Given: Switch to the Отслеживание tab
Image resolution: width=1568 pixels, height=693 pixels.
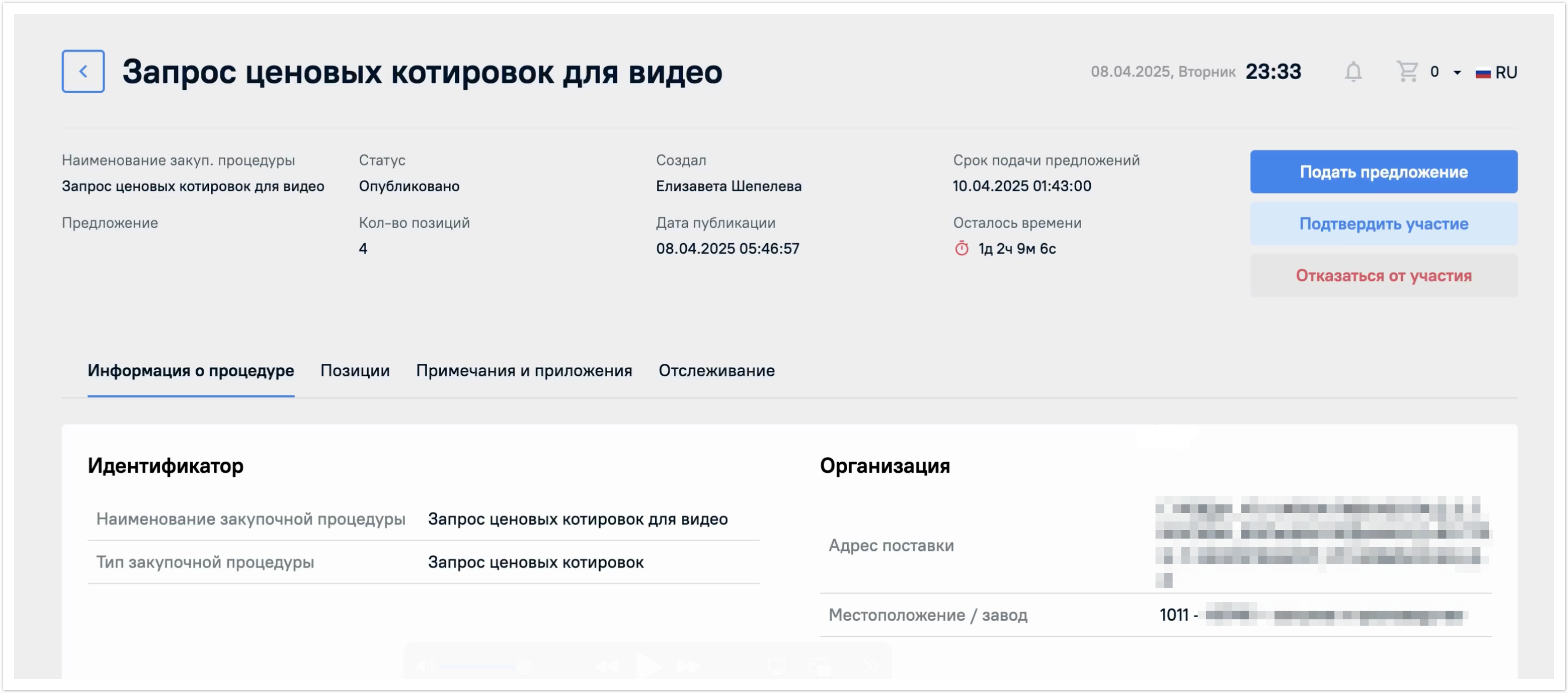Looking at the screenshot, I should [717, 370].
